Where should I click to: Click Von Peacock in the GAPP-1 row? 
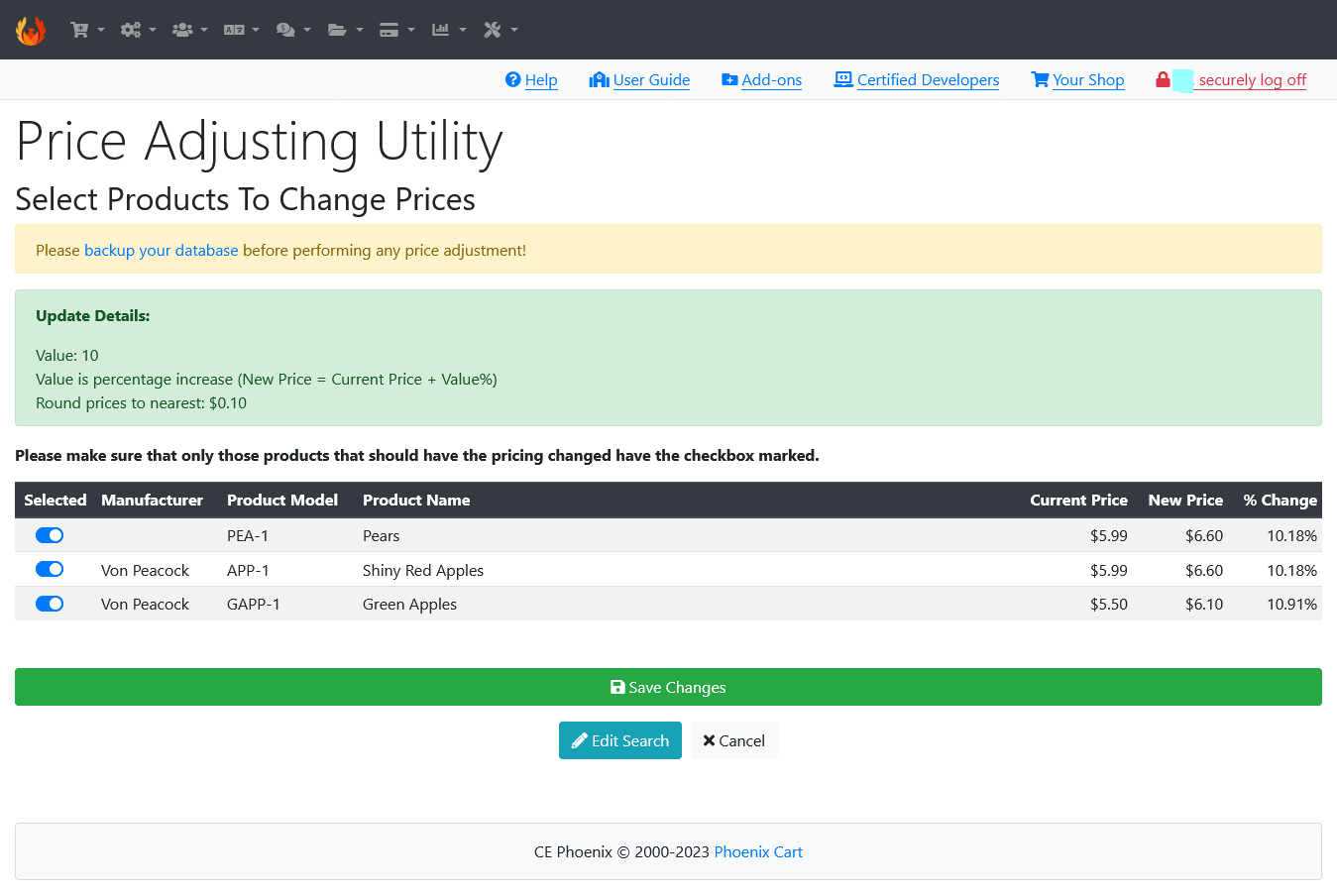point(145,605)
